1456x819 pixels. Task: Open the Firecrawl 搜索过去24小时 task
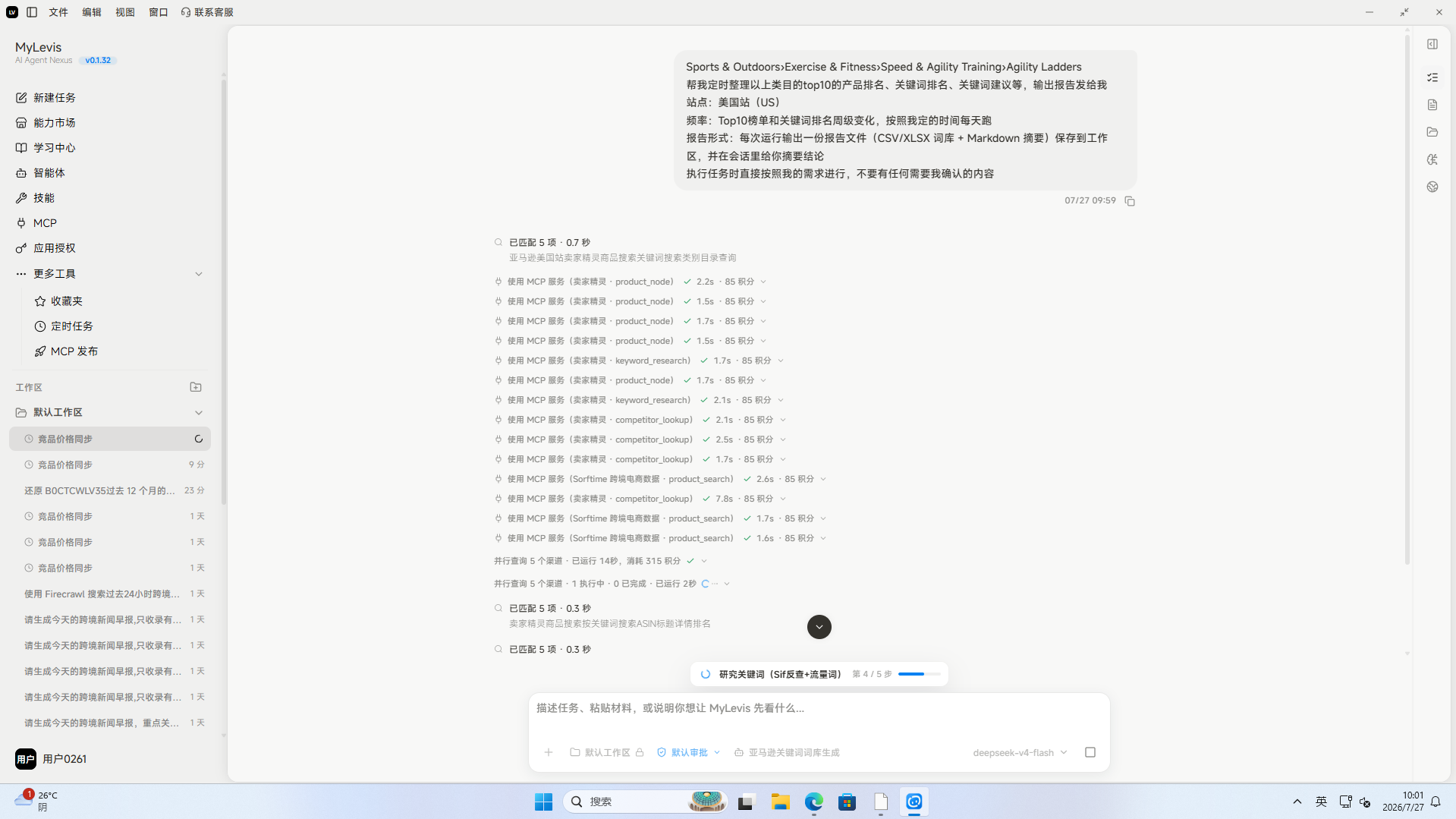coord(110,594)
